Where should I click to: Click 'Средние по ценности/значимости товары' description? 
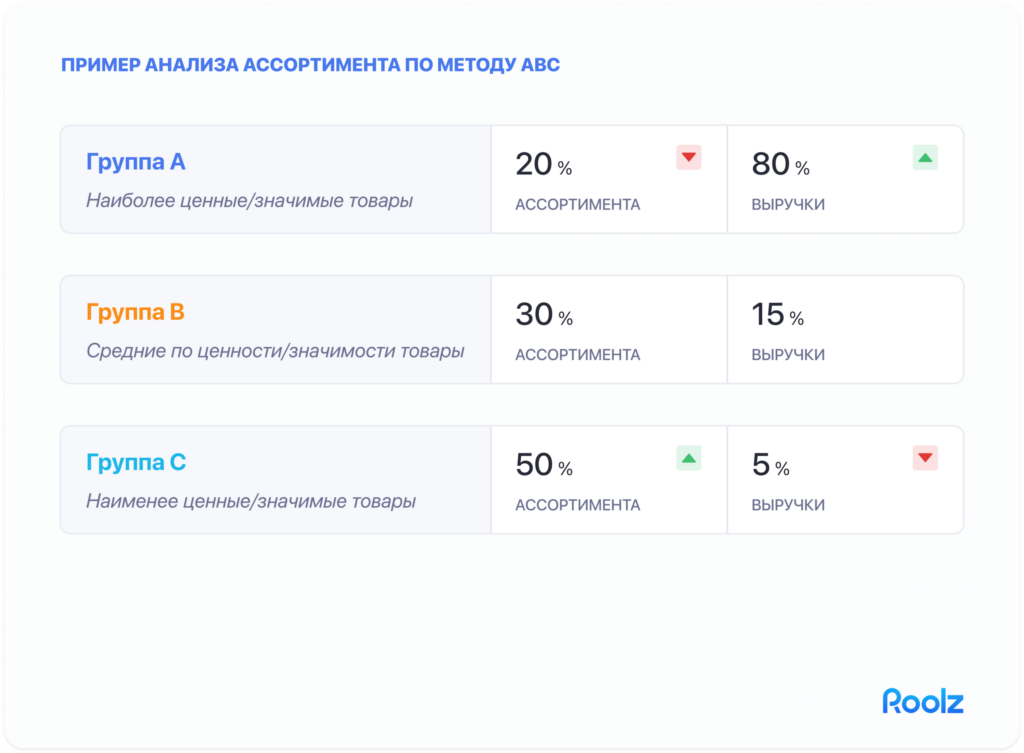[x=275, y=351]
